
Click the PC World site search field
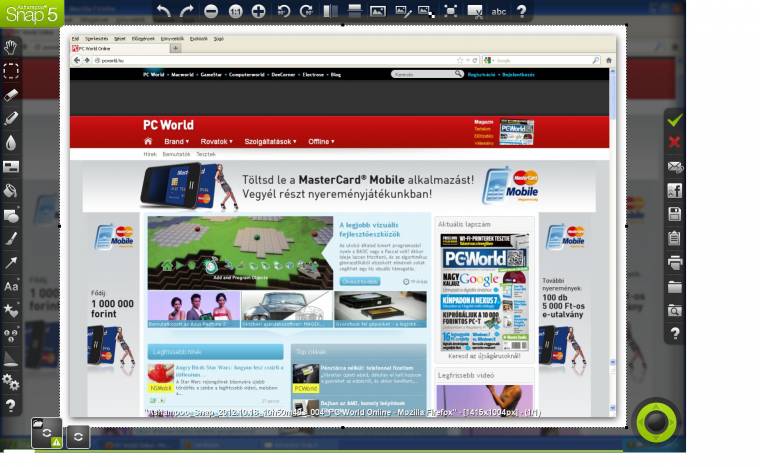pos(427,74)
